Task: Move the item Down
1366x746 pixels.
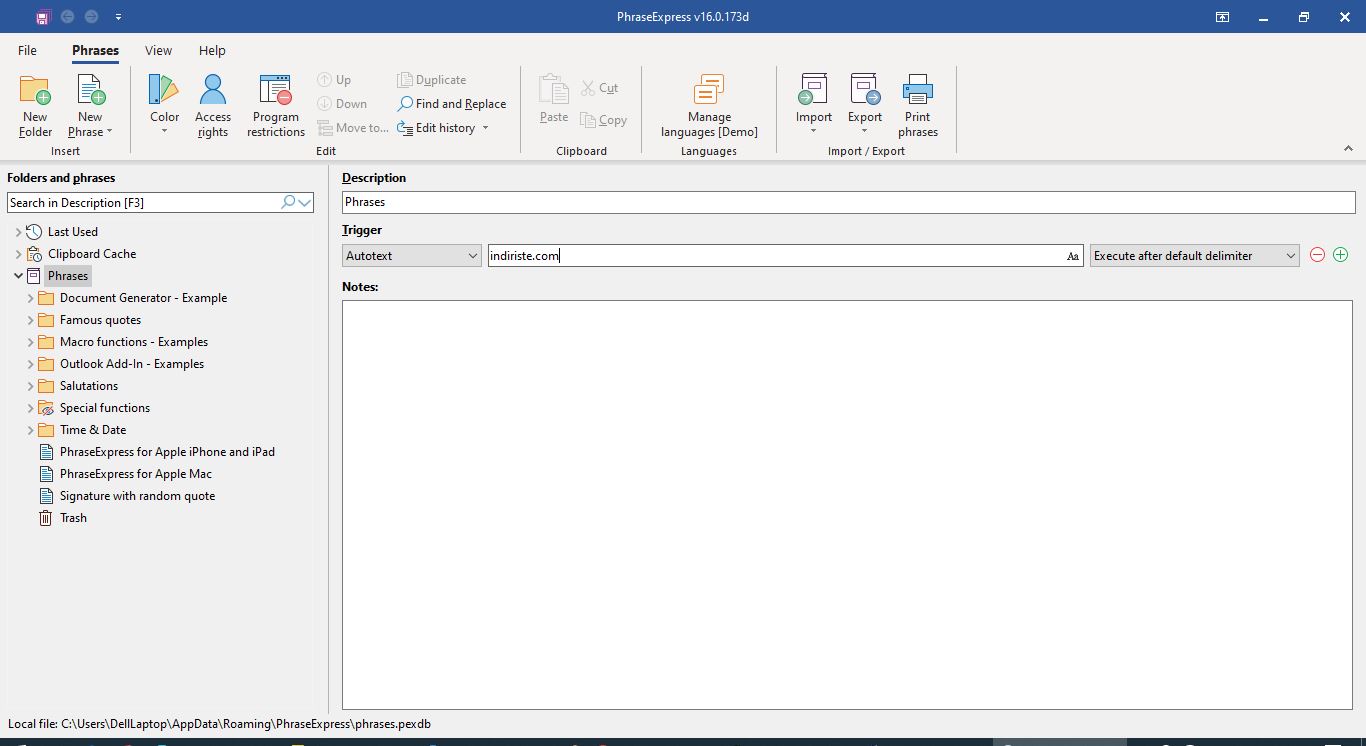Action: coord(342,104)
